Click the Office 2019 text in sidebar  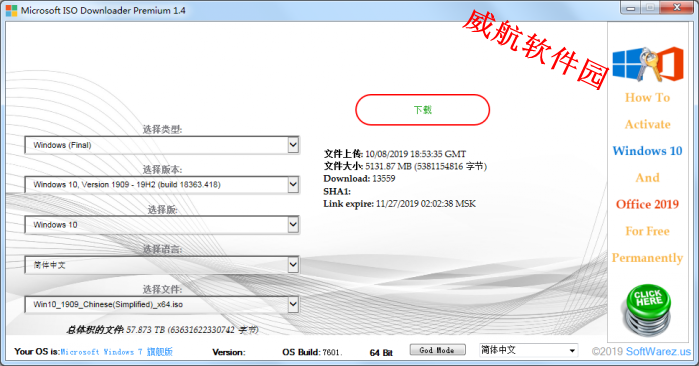[647, 204]
